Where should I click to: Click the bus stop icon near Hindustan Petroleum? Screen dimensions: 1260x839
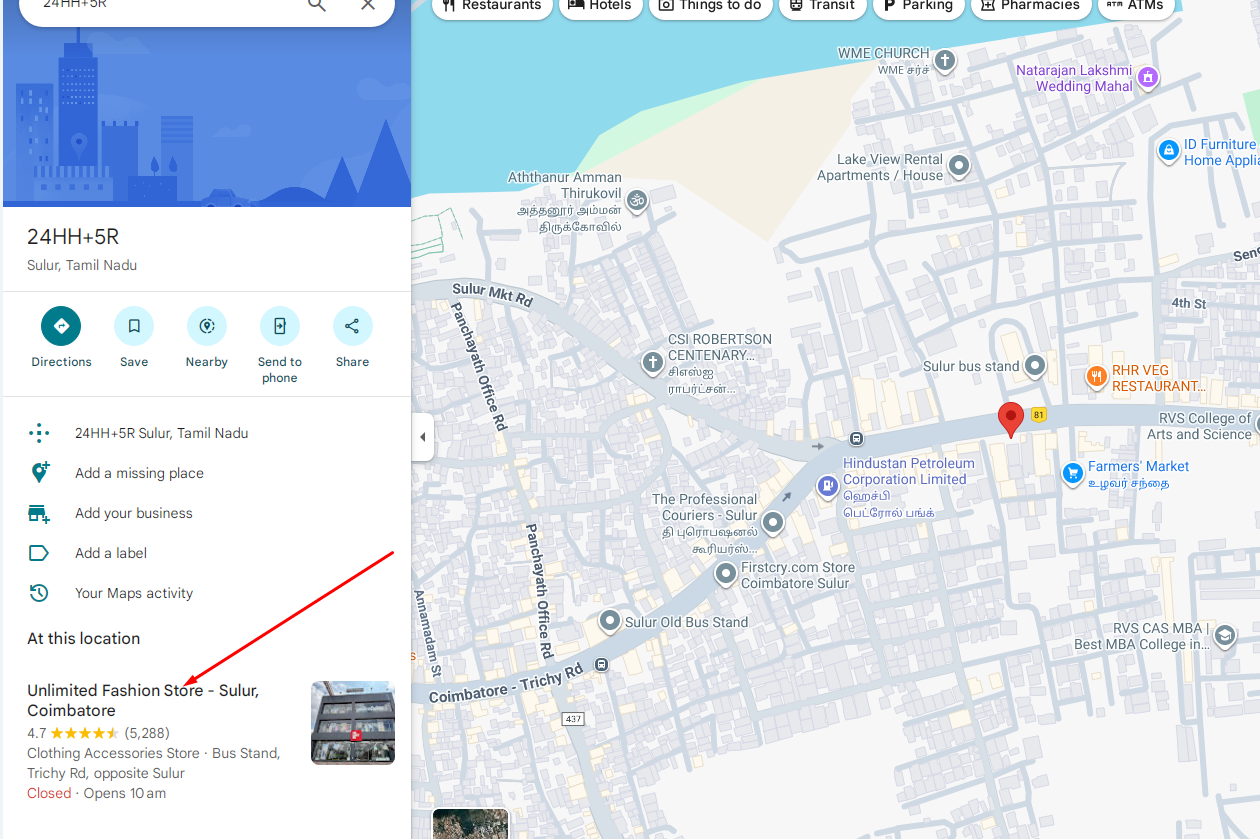tap(856, 439)
